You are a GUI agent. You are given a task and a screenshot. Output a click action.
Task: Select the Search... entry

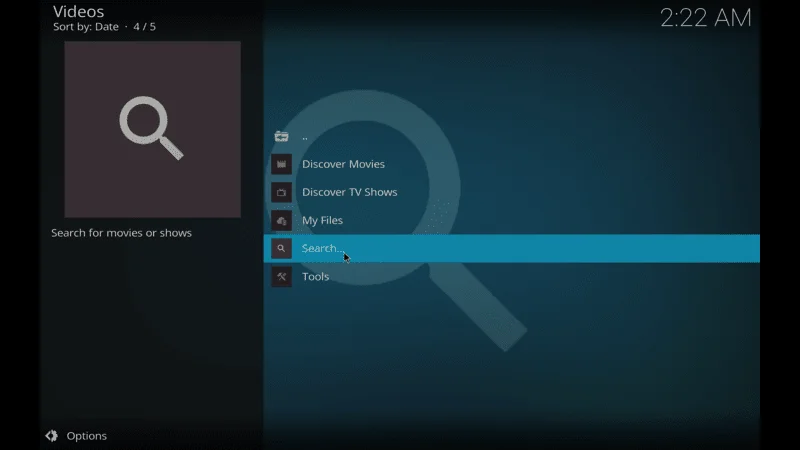coord(511,248)
